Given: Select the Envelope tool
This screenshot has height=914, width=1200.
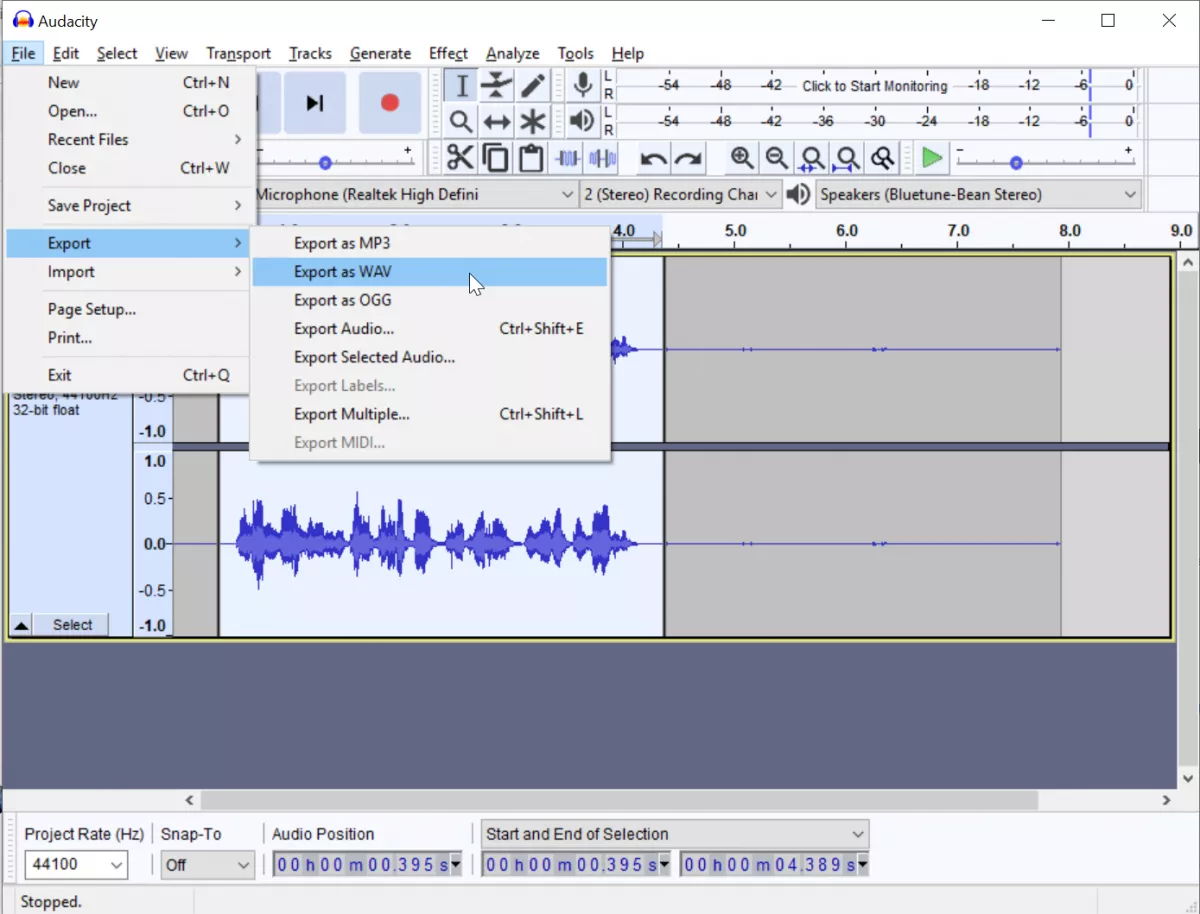Looking at the screenshot, I should [496, 86].
